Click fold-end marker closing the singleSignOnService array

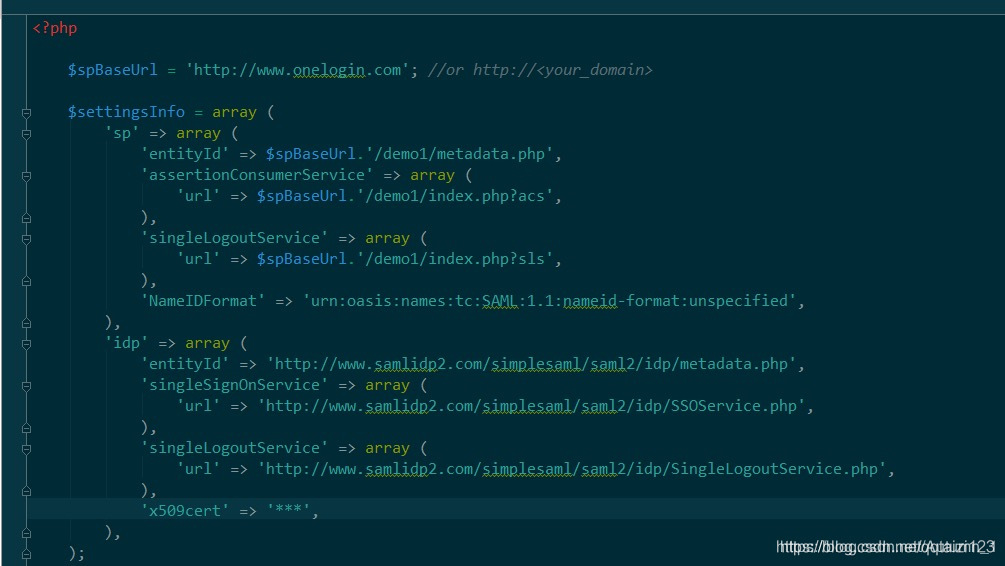click(26, 428)
